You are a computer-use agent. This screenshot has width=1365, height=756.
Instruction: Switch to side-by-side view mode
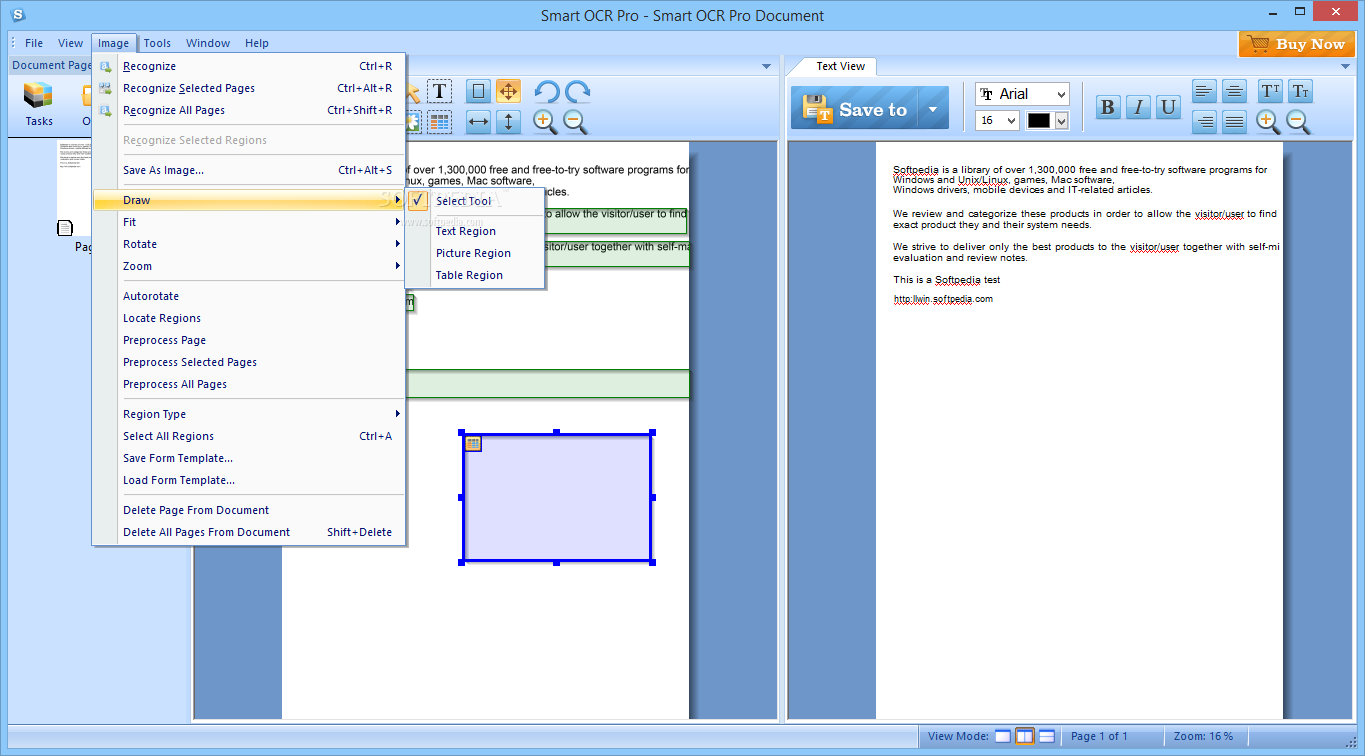[x=1025, y=737]
